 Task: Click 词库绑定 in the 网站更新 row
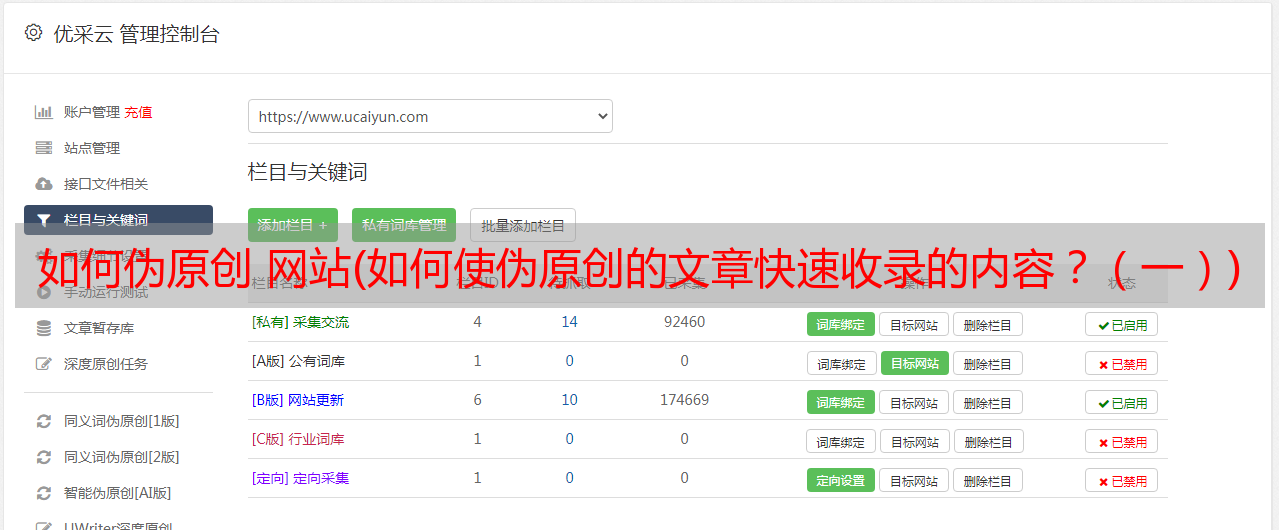(841, 402)
